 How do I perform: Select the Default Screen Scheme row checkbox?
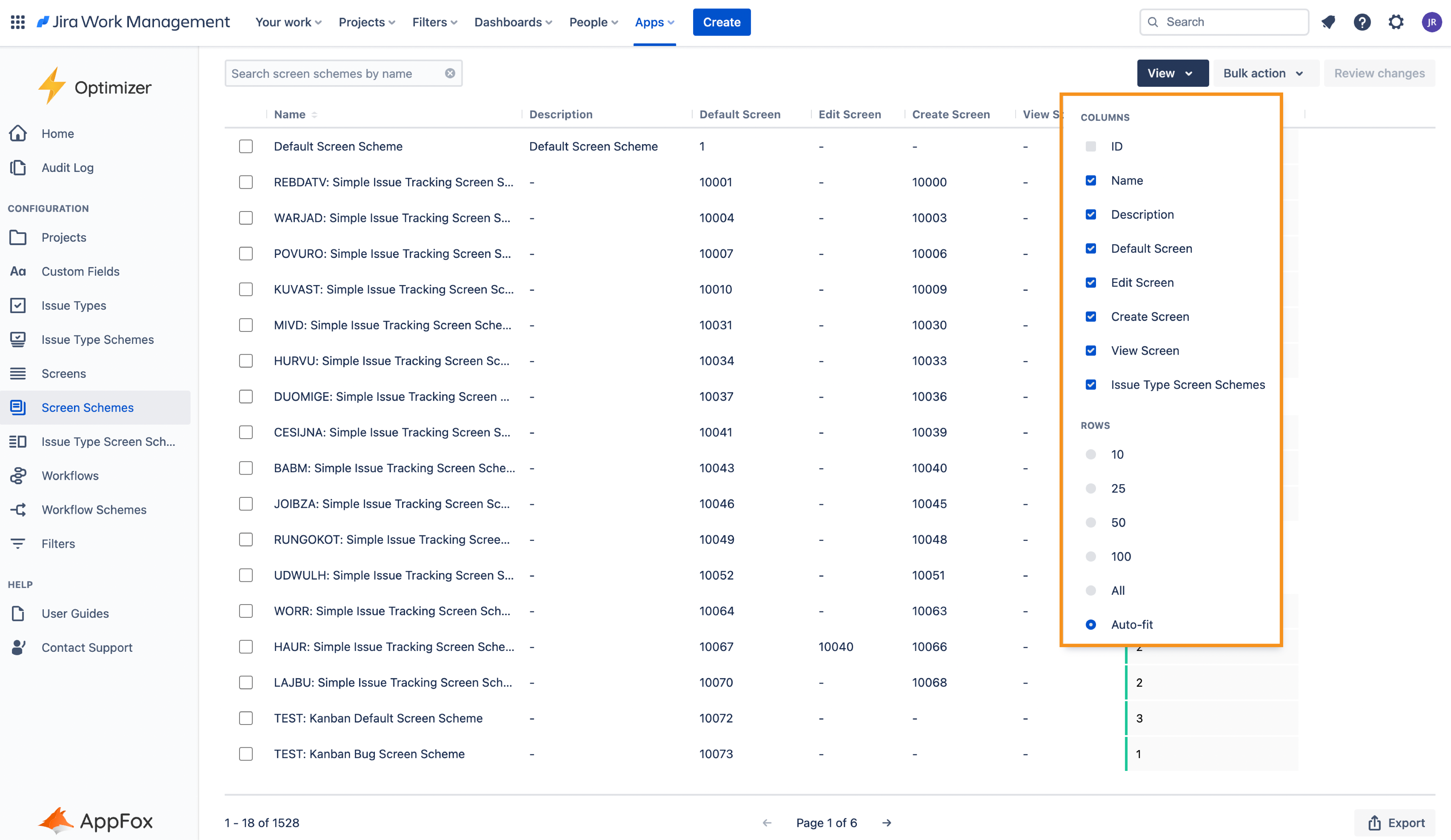tap(246, 146)
